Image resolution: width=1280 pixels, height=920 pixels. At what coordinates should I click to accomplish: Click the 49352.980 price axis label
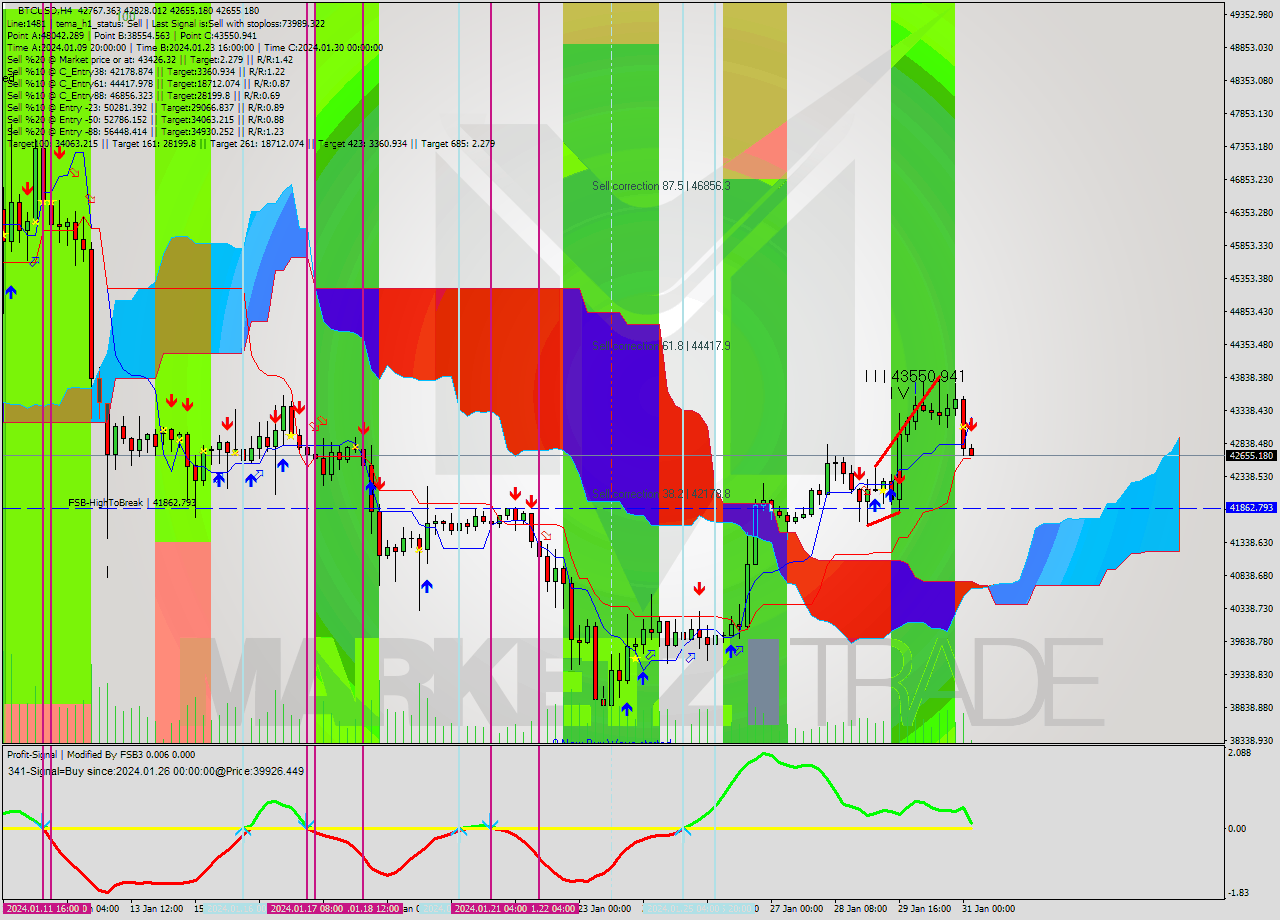(1251, 14)
